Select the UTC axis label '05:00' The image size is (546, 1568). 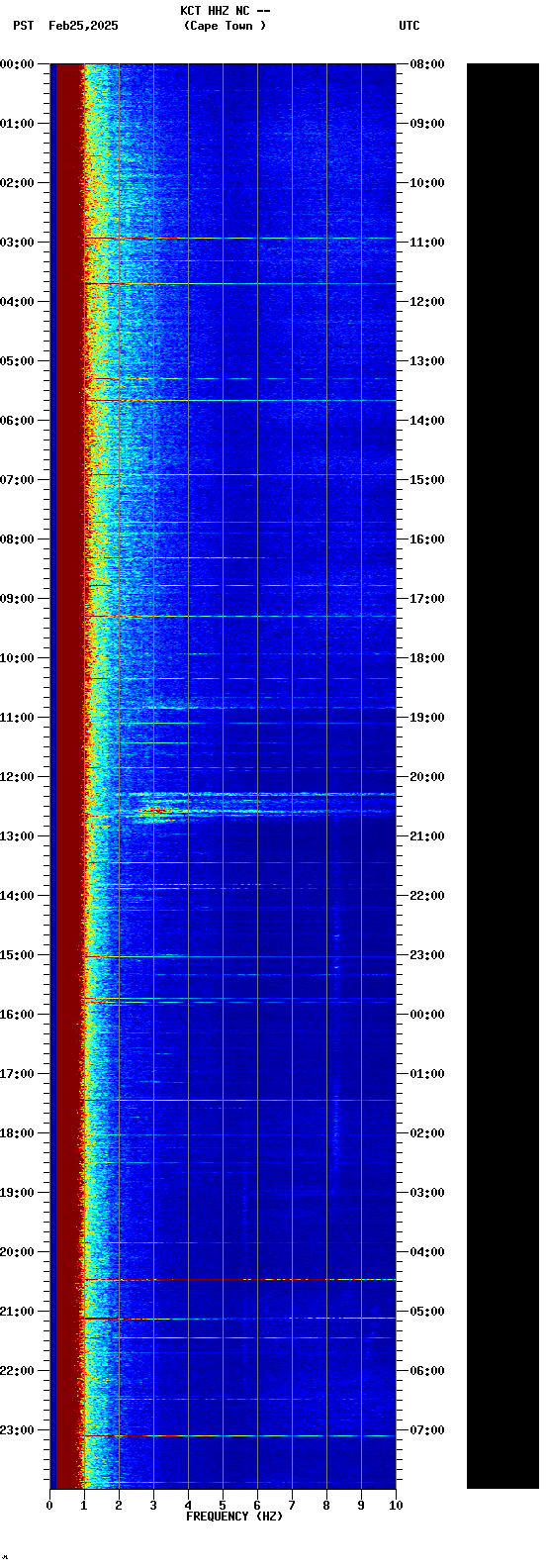[x=427, y=1312]
